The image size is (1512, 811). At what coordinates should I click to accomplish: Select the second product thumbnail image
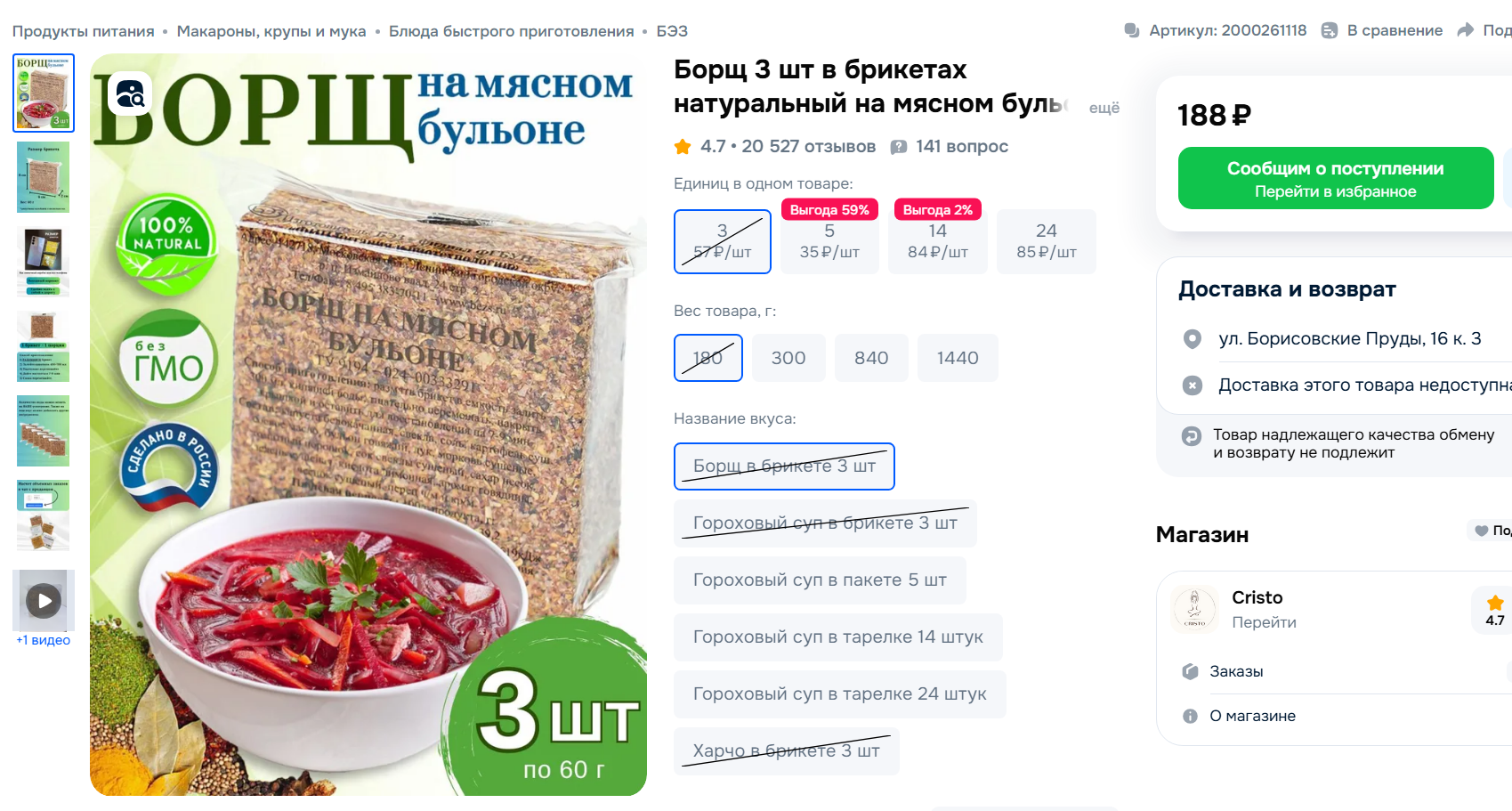click(x=44, y=177)
